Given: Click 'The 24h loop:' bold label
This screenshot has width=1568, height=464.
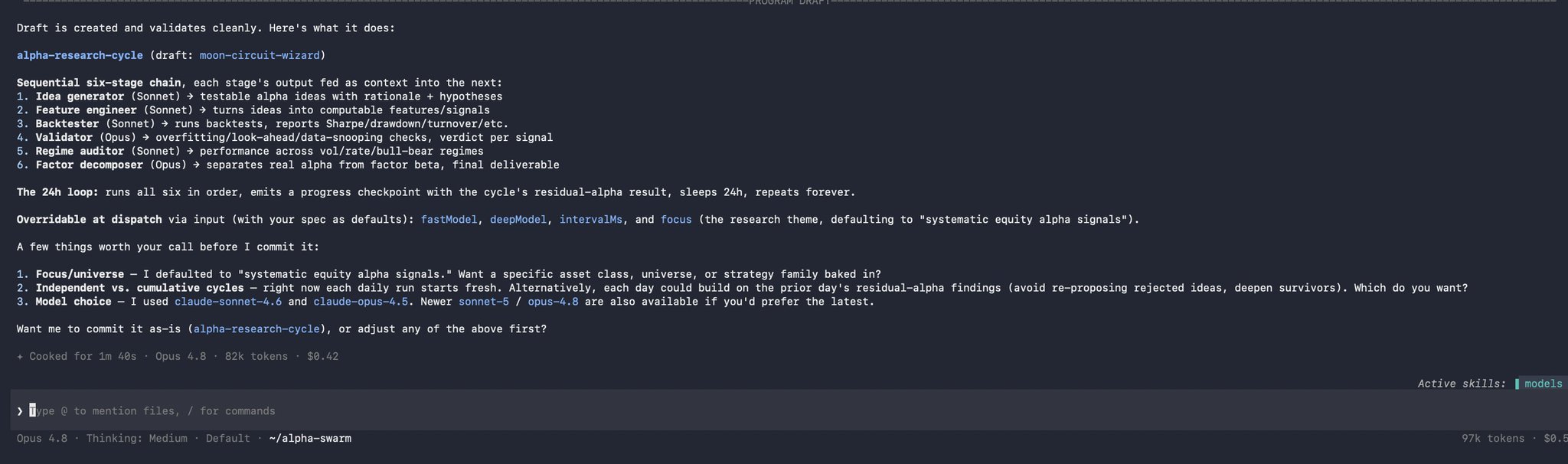Looking at the screenshot, I should pyautogui.click(x=57, y=192).
